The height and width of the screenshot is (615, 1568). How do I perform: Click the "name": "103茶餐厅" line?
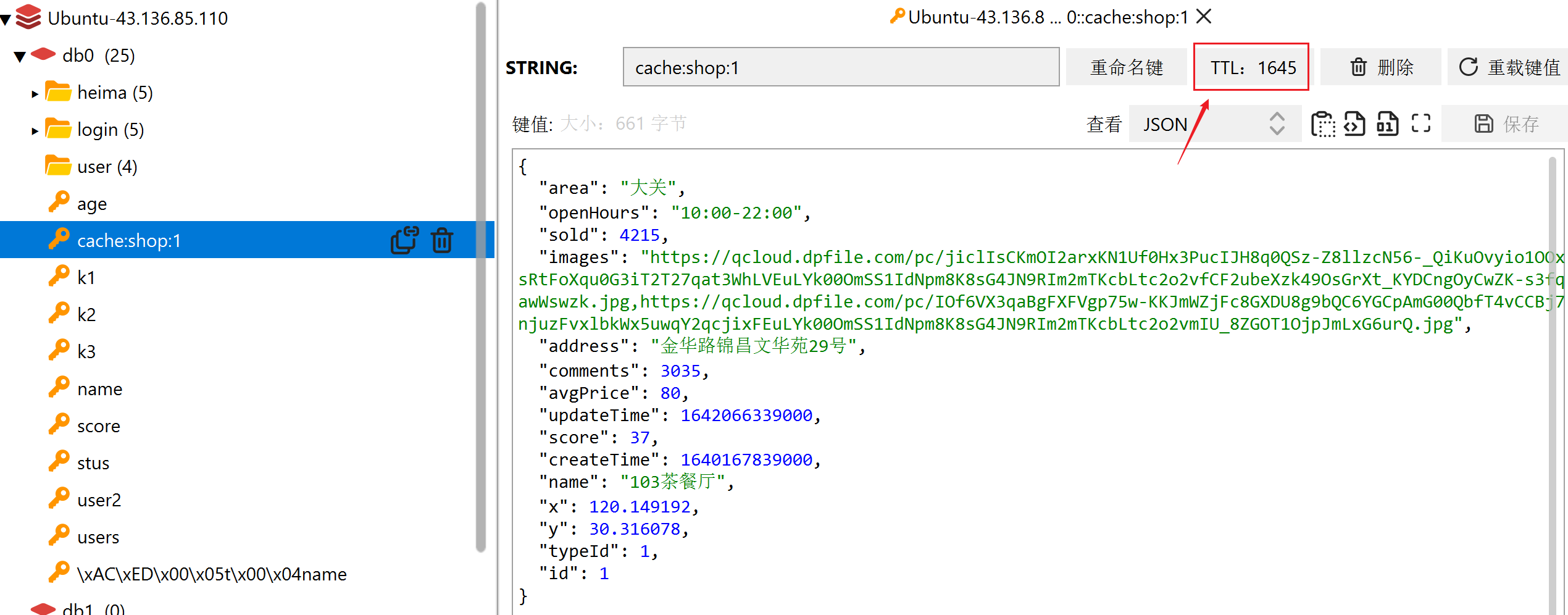click(x=636, y=482)
